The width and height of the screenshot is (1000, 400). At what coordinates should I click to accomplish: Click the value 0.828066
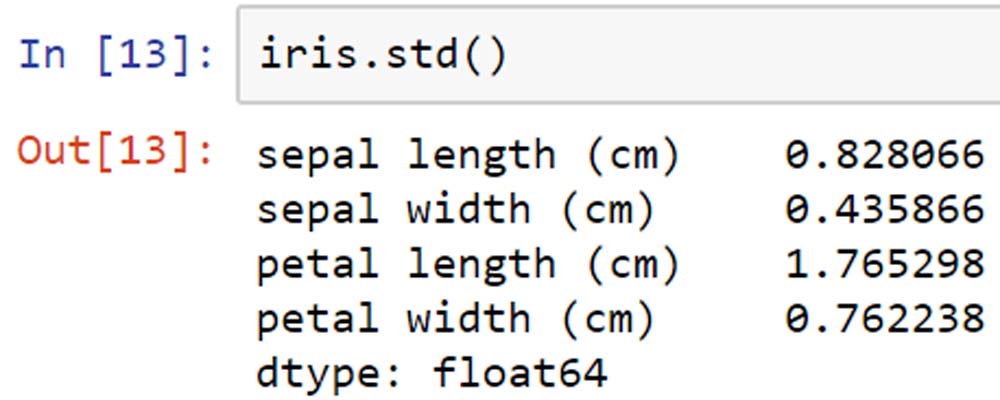tap(885, 155)
